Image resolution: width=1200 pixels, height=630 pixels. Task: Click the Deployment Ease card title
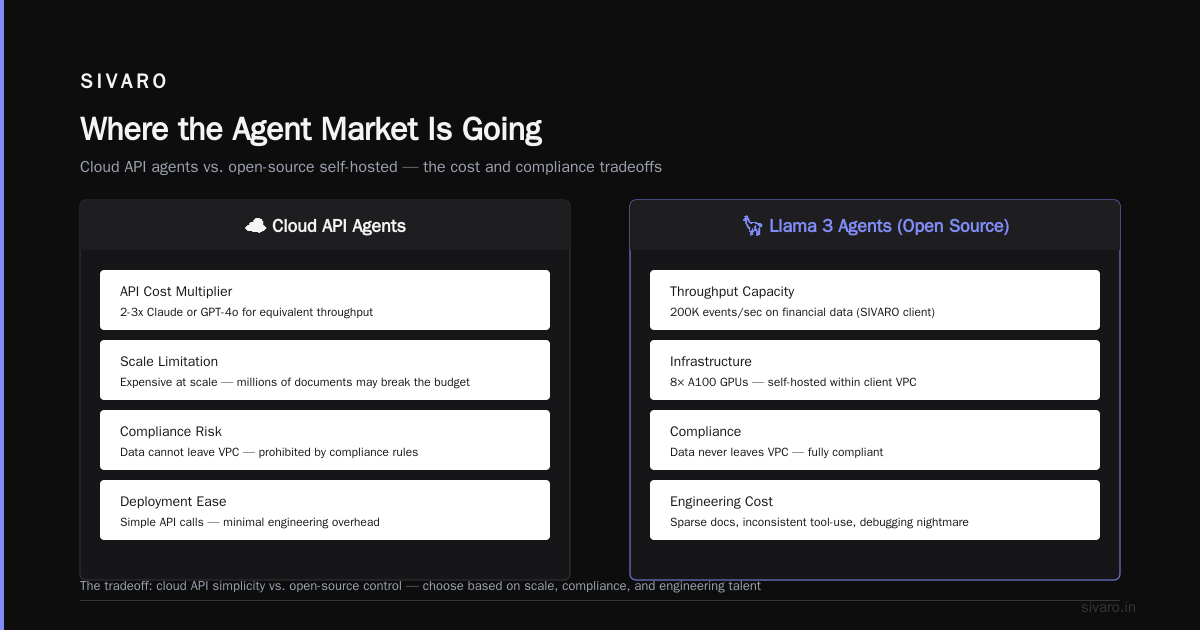tap(173, 502)
